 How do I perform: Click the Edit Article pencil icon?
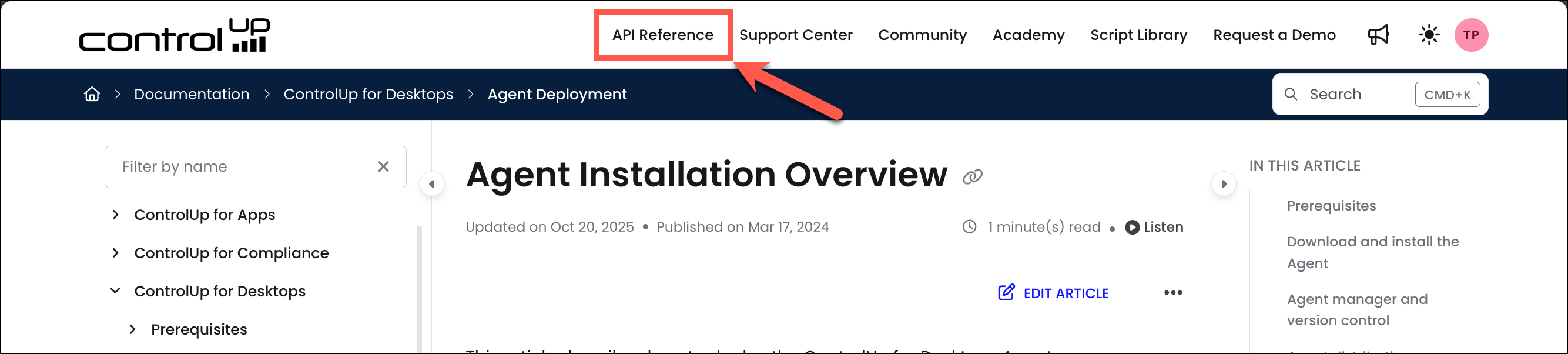pyautogui.click(x=1006, y=292)
